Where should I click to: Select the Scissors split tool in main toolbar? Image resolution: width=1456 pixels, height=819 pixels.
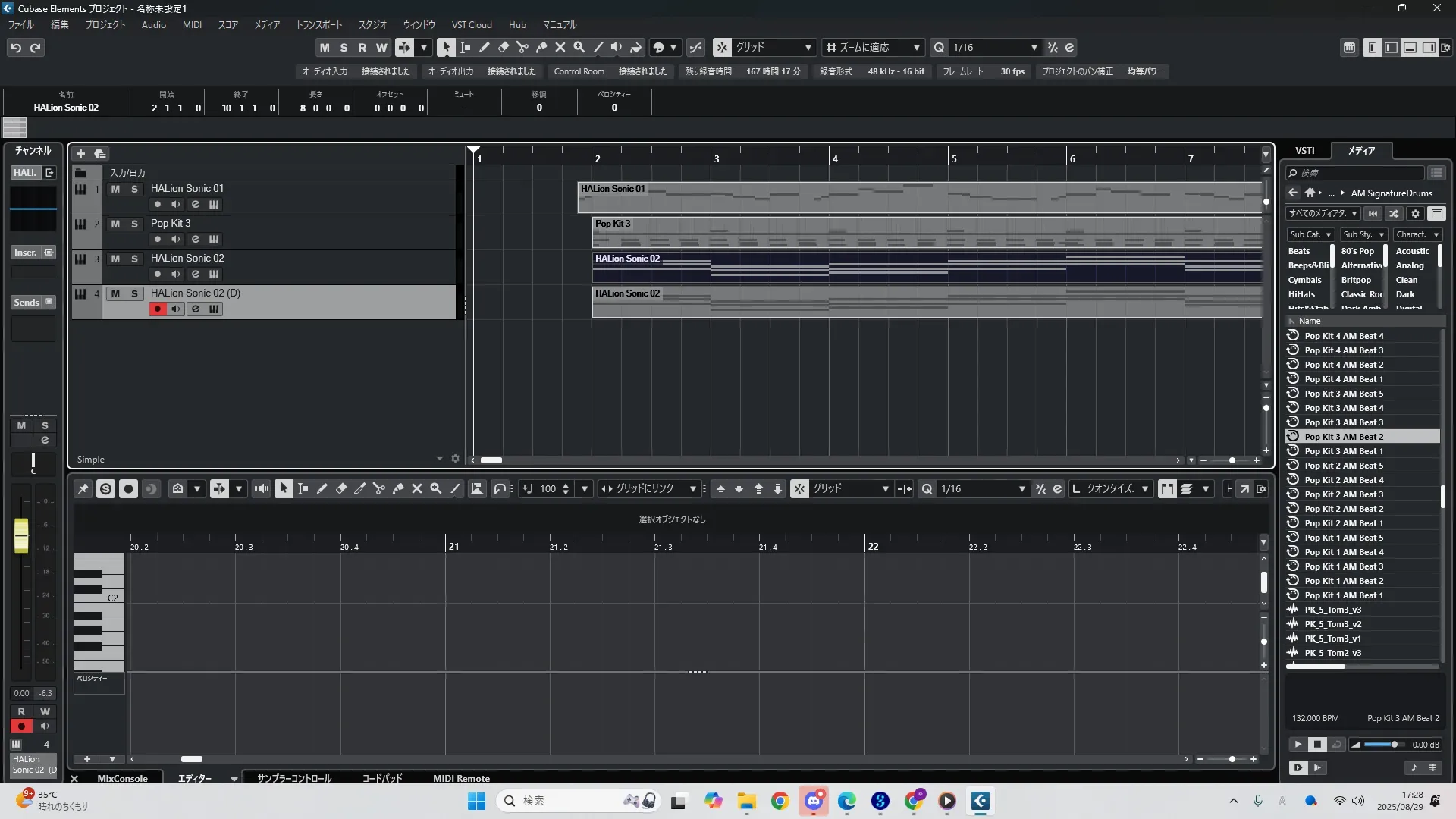[x=522, y=47]
